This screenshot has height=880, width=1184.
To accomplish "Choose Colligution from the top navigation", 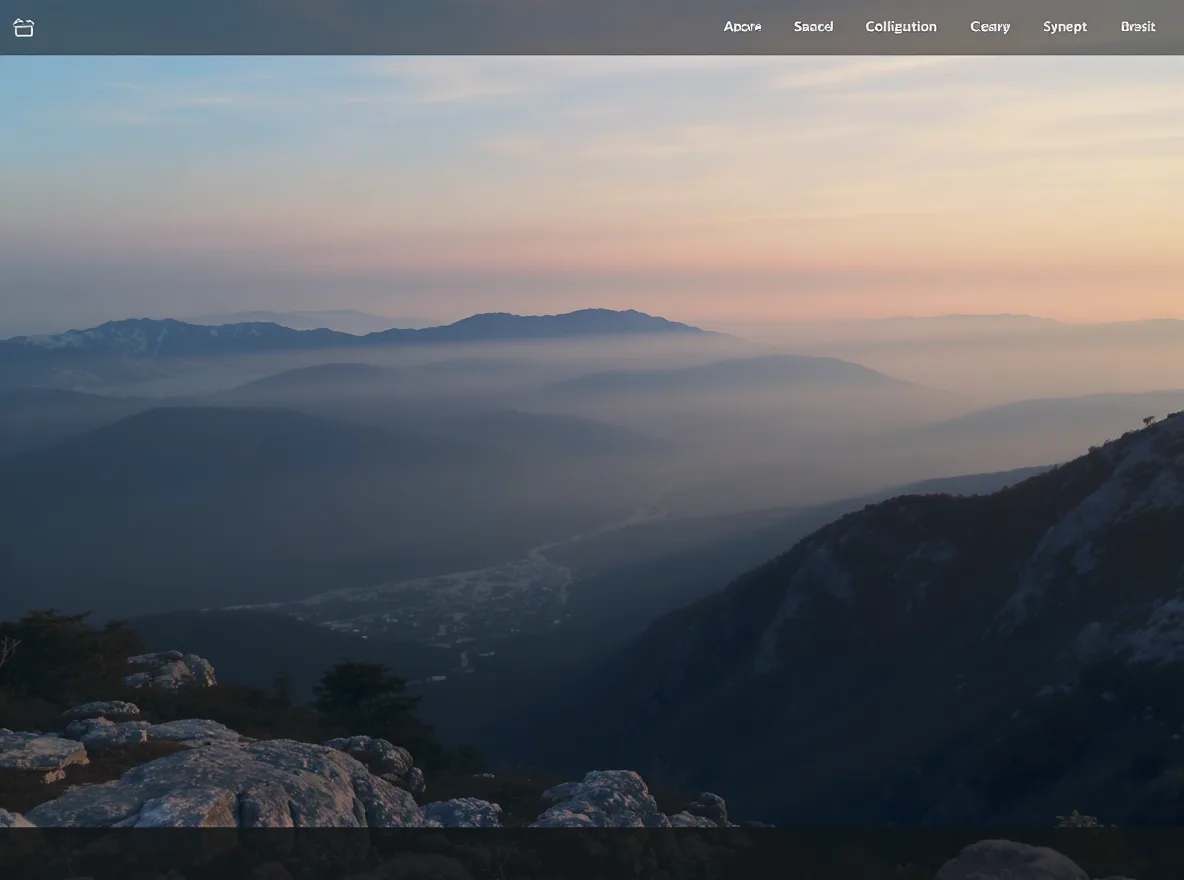I will tap(901, 26).
